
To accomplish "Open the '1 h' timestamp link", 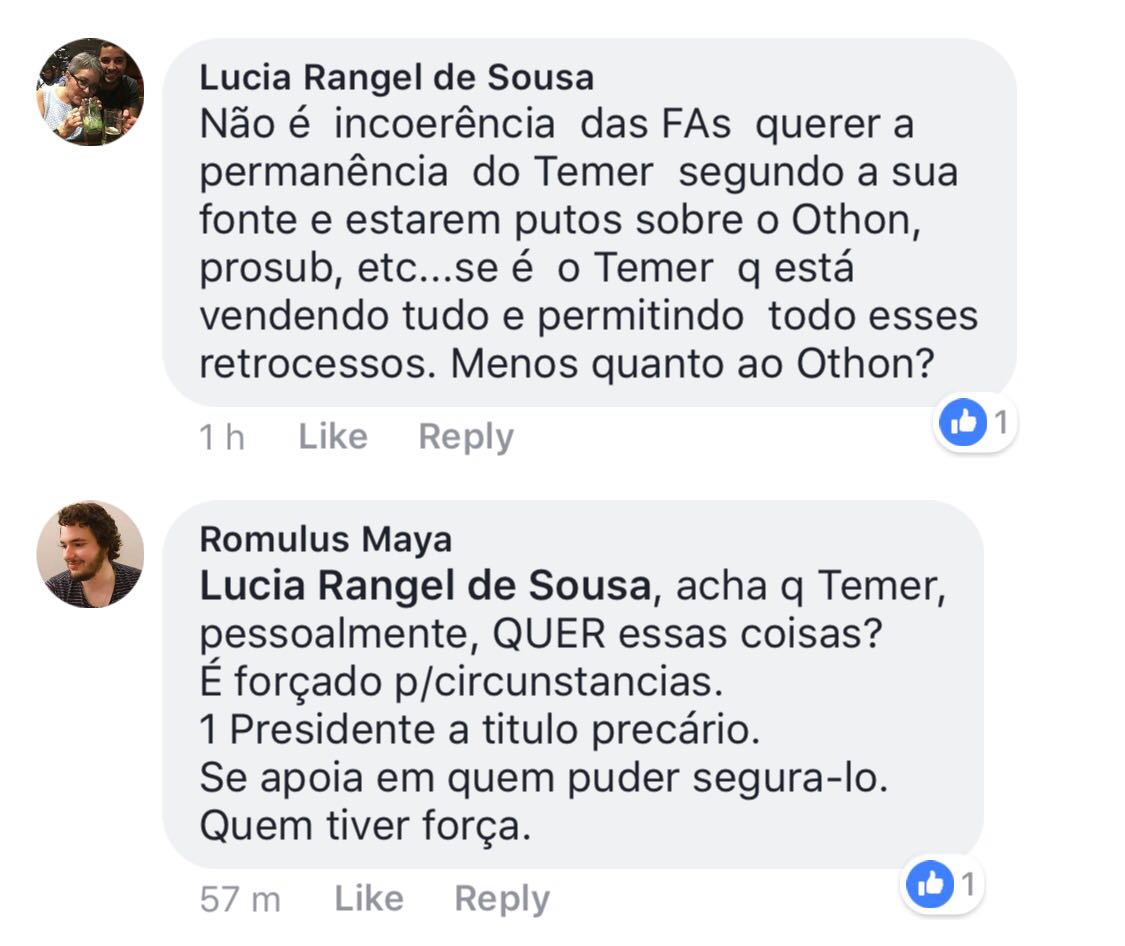I will [222, 437].
